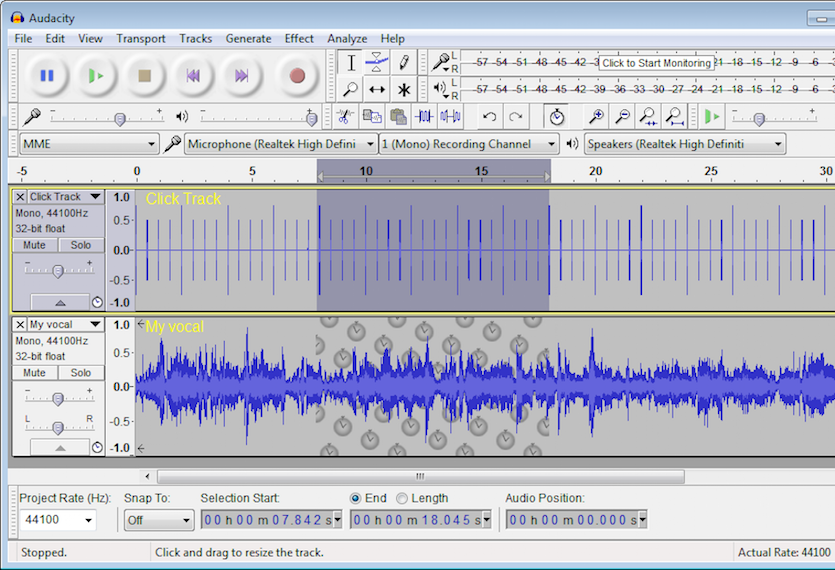The height and width of the screenshot is (570, 835).
Task: Open the Snap To dropdown
Action: click(158, 520)
